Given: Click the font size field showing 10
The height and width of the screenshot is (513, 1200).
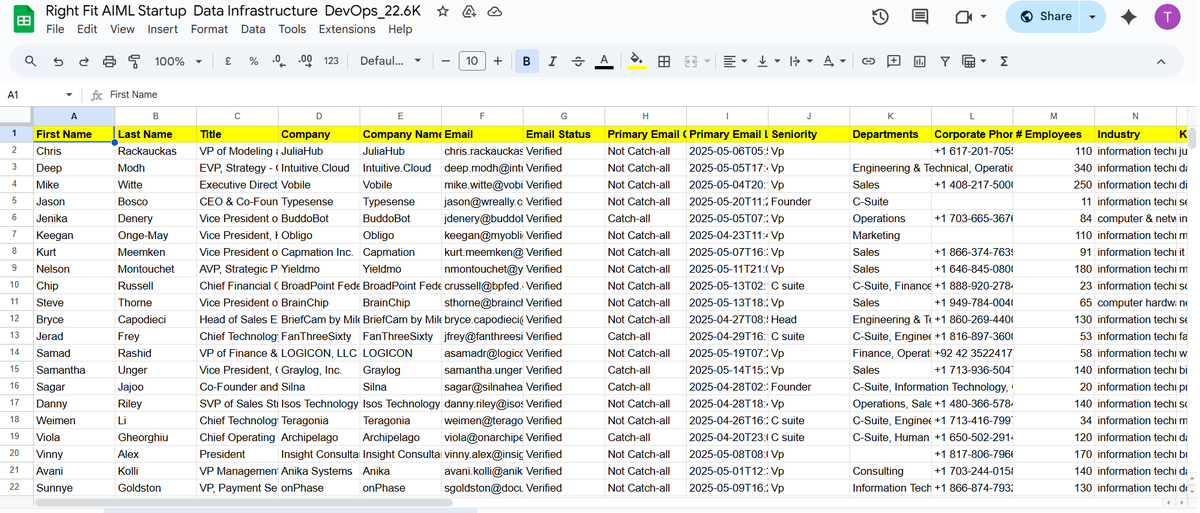Looking at the screenshot, I should coord(472,61).
